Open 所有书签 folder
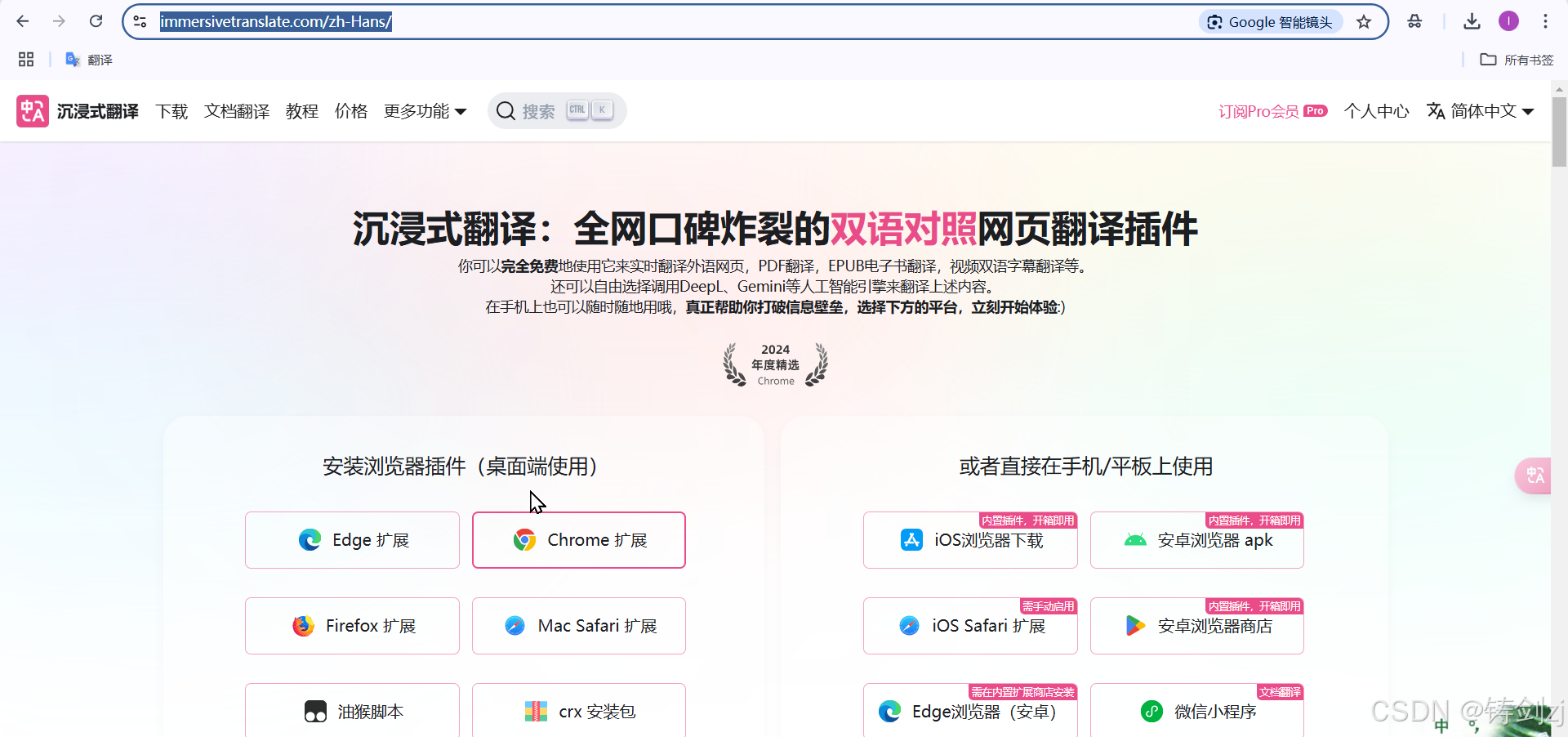 [1517, 60]
